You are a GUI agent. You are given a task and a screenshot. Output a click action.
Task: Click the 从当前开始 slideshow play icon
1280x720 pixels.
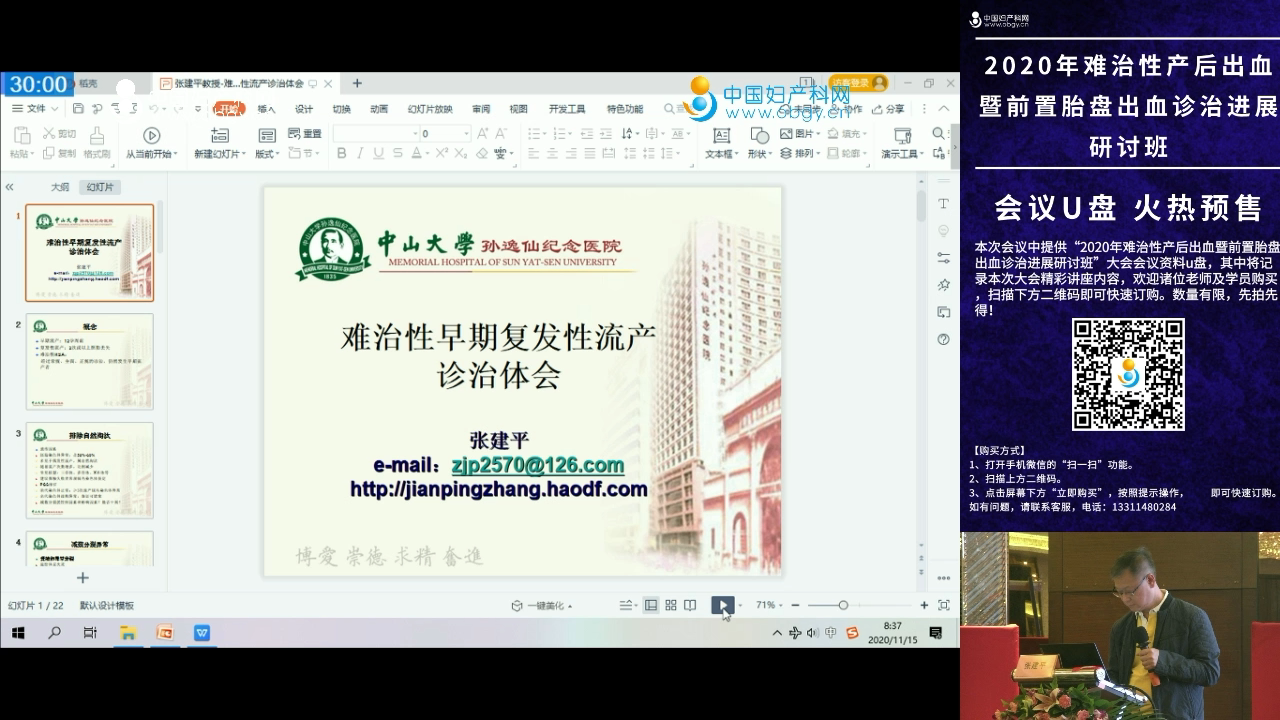click(151, 136)
